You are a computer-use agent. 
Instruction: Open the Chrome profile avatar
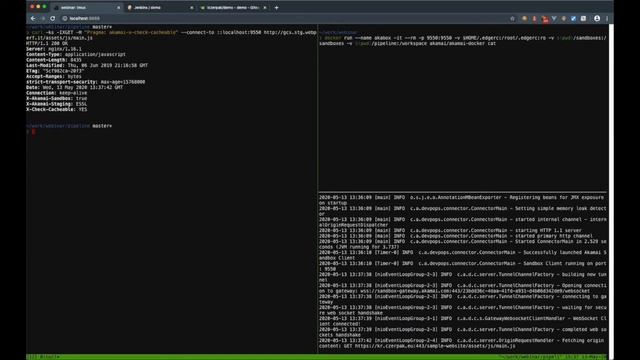click(597, 18)
